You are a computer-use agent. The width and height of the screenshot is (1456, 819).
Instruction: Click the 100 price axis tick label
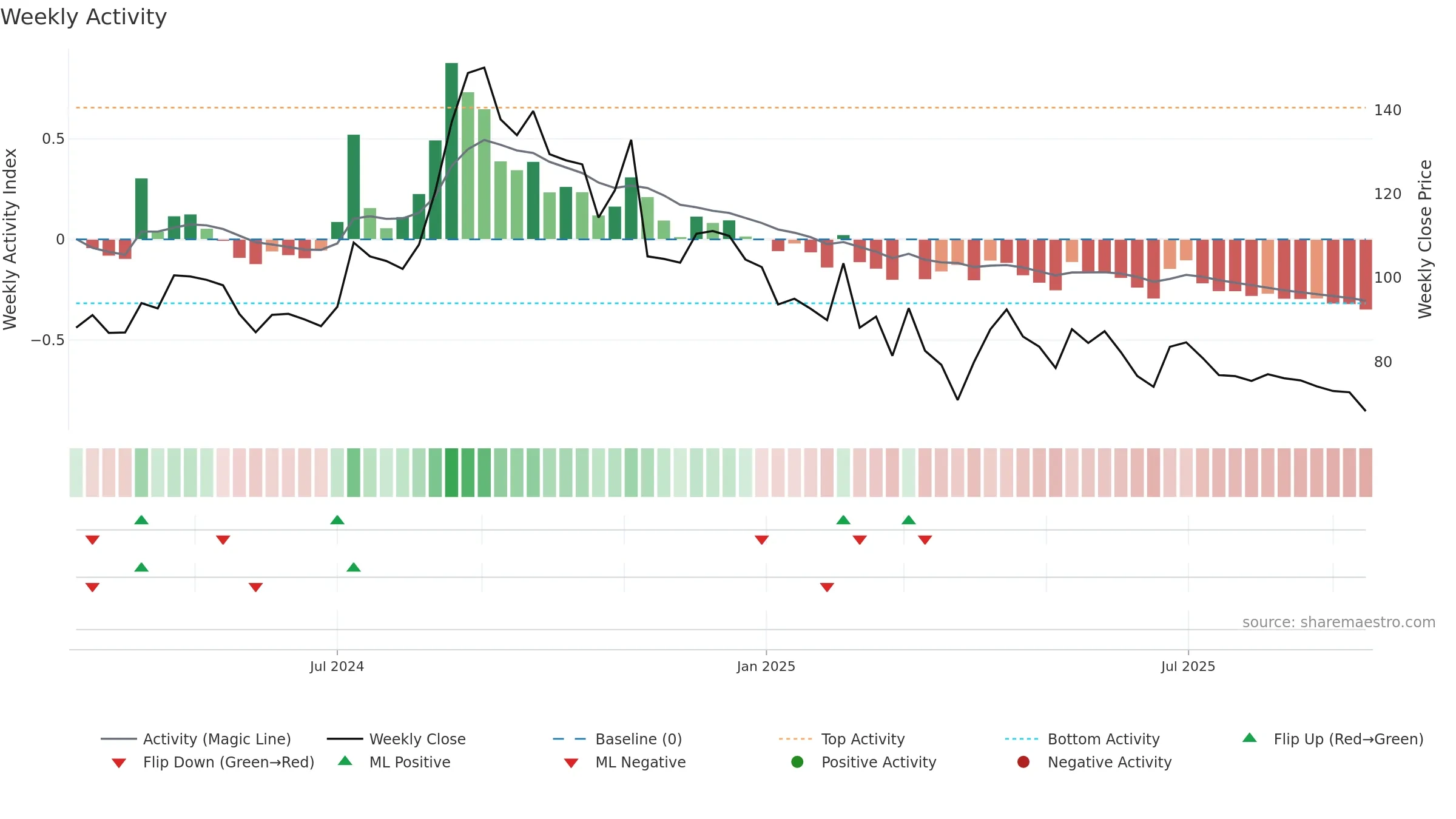pos(1387,278)
